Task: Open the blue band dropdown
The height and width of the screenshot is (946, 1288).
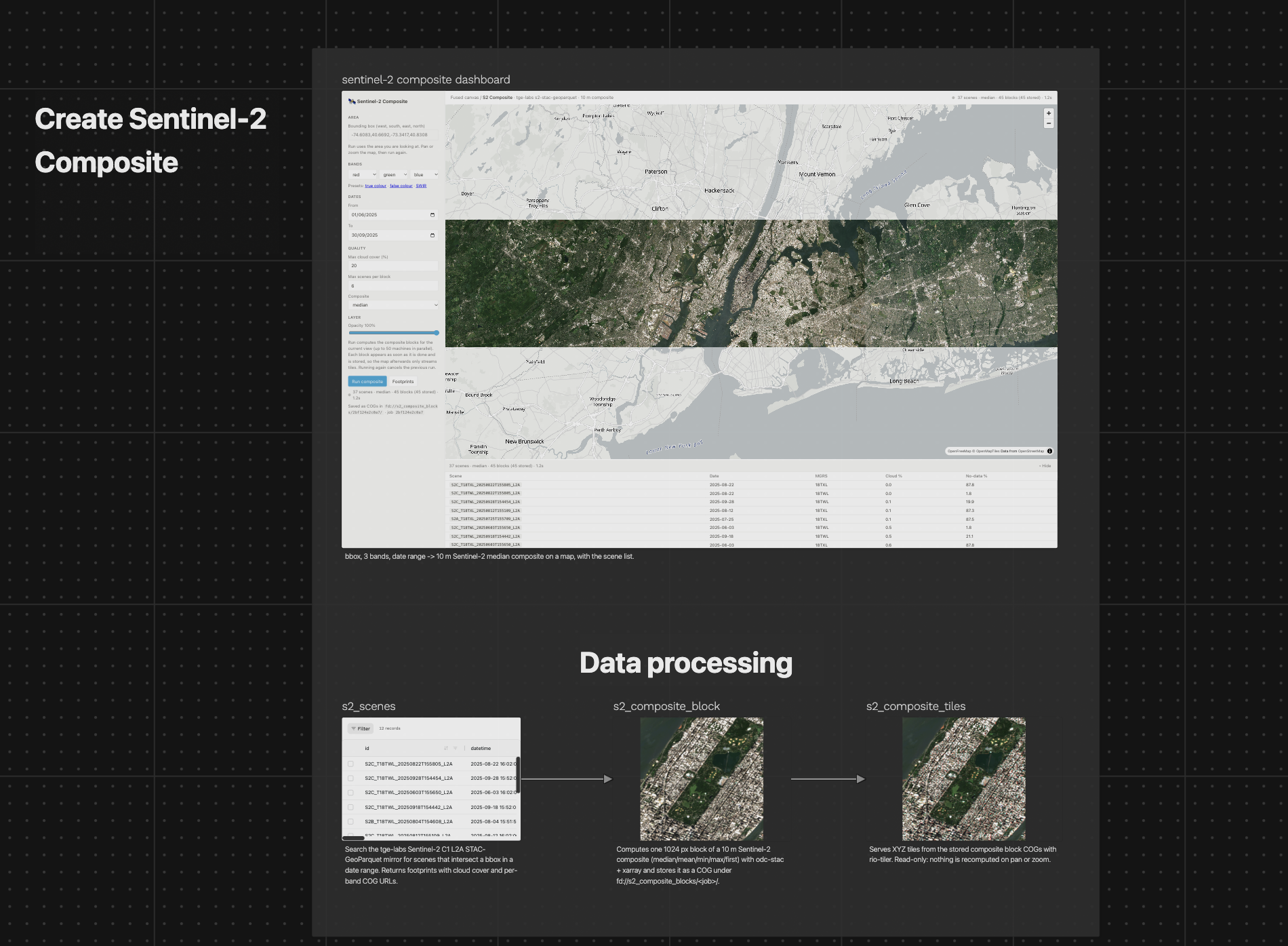Action: [x=425, y=175]
